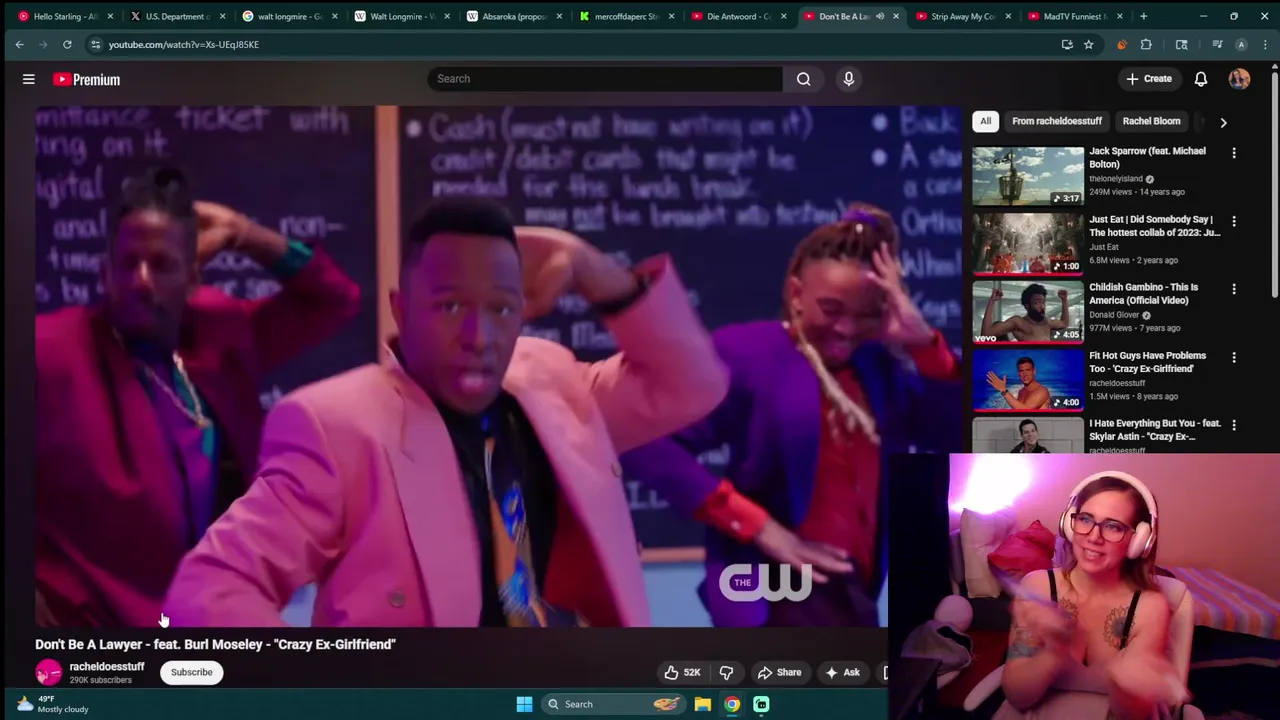Click the install app icon in address bar
Viewport: 1280px width, 720px height.
[x=1067, y=44]
